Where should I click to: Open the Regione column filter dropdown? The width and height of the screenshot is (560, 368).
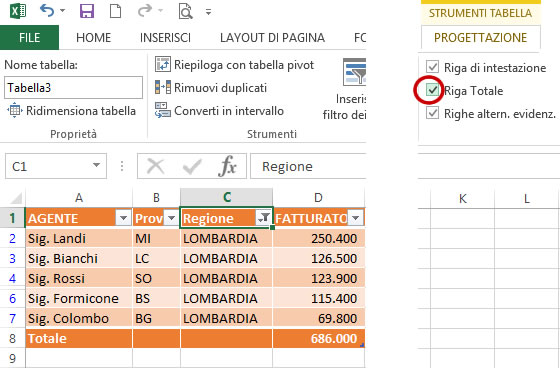coord(263,218)
